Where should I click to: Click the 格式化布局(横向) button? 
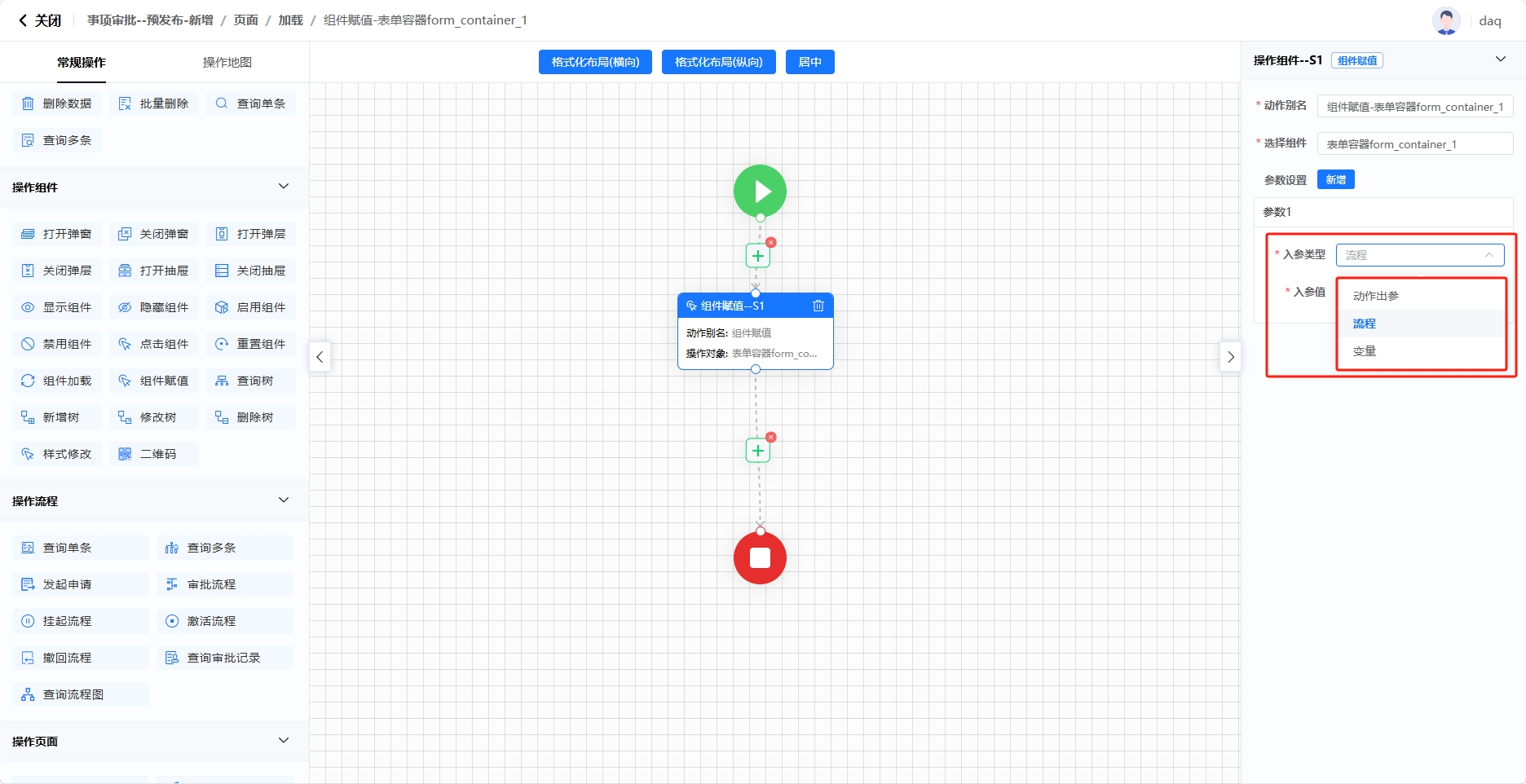[x=595, y=62]
